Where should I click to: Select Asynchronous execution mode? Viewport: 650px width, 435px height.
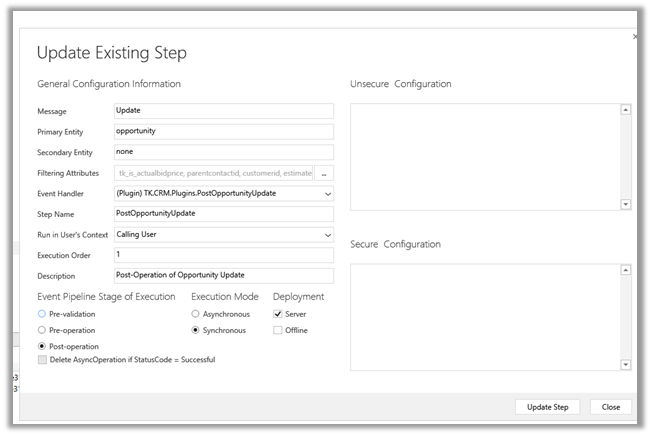click(x=197, y=314)
